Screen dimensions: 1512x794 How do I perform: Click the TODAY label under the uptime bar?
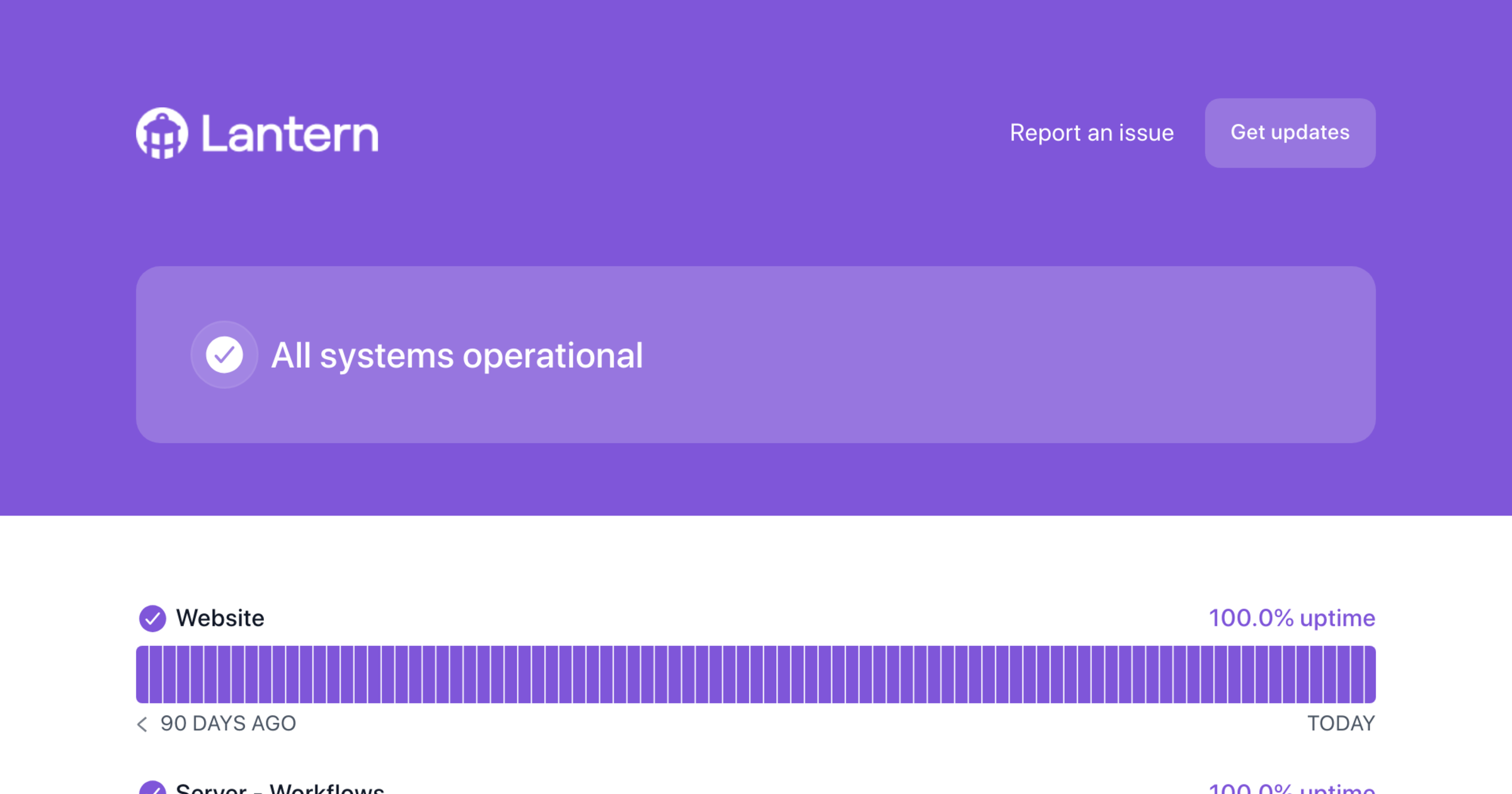pos(1341,723)
